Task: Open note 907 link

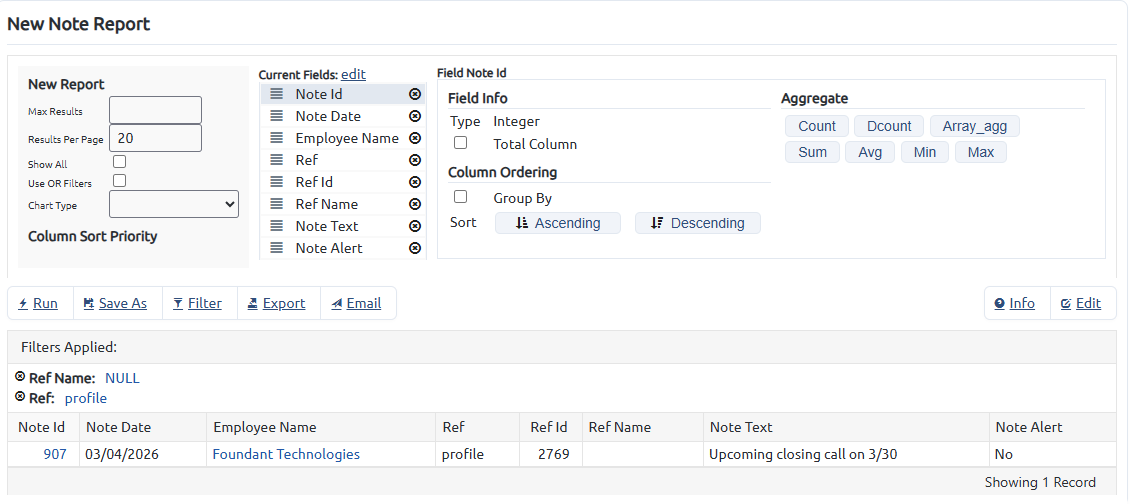Action: pos(55,454)
